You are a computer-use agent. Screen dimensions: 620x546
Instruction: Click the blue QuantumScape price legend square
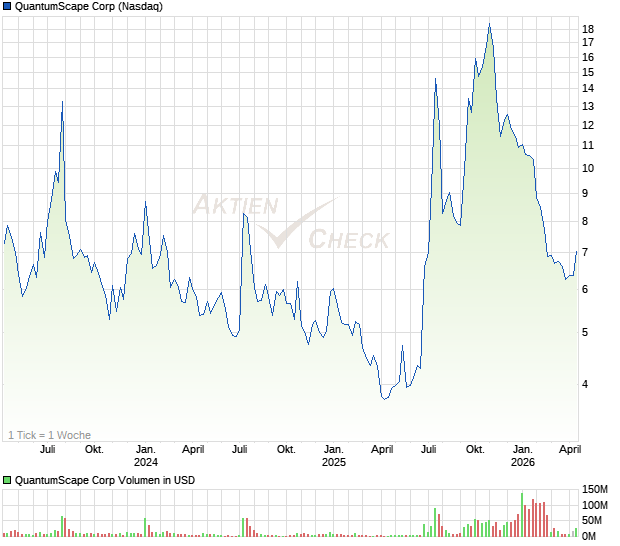[7, 7]
